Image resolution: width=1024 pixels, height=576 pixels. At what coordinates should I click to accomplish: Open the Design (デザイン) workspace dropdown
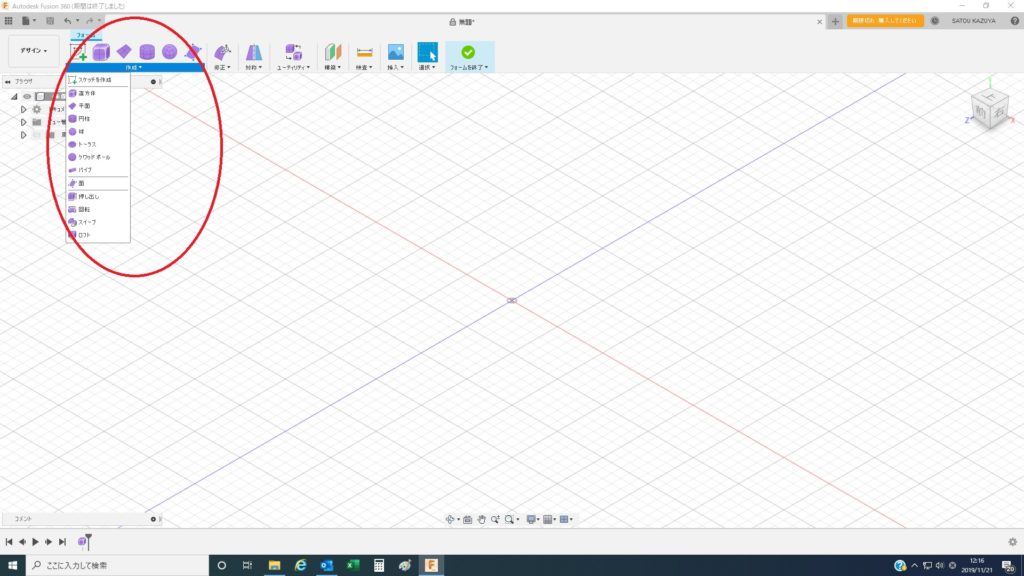(x=33, y=50)
